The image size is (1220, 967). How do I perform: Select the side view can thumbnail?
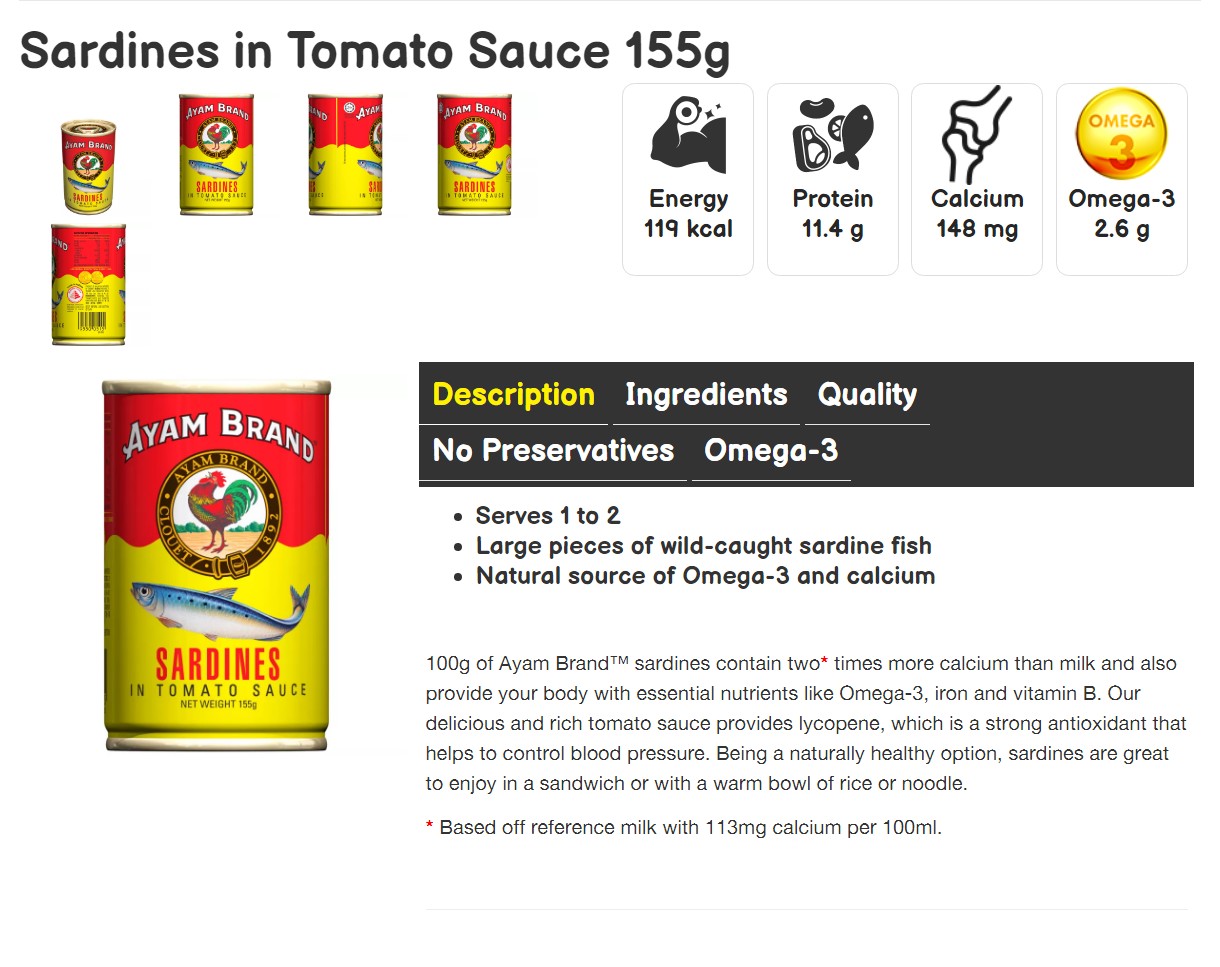pos(345,154)
